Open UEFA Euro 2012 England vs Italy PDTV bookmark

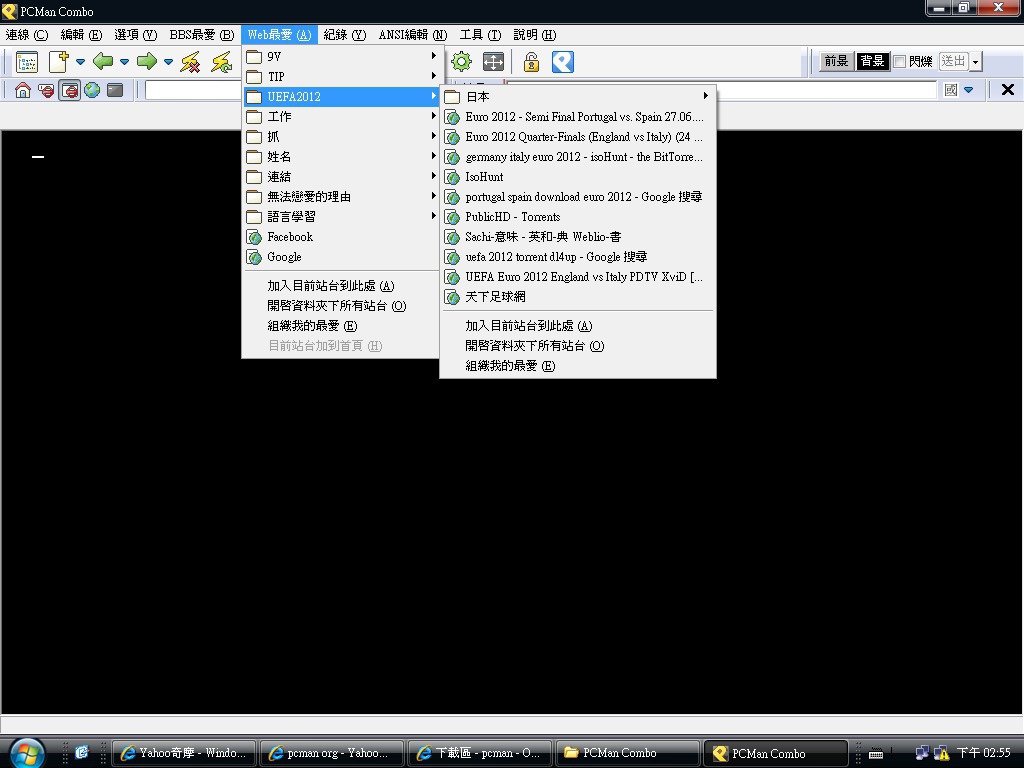(x=578, y=277)
